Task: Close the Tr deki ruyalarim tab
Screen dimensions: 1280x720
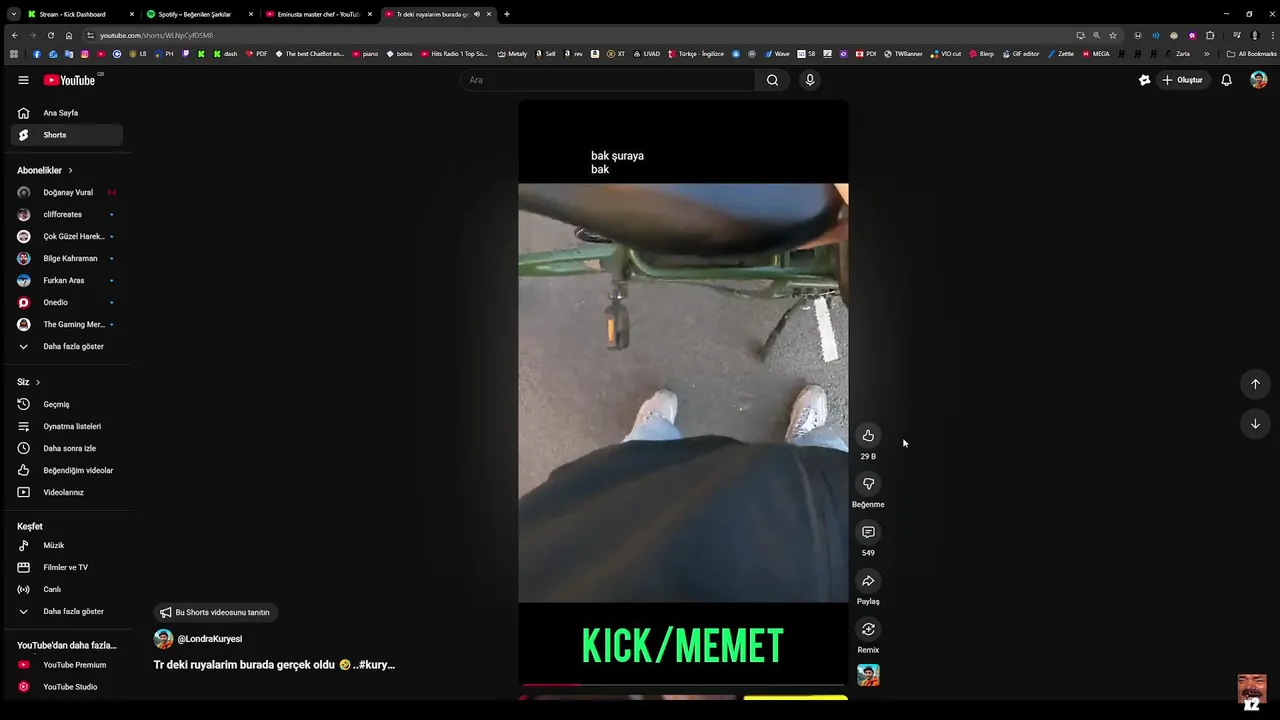Action: click(x=489, y=14)
